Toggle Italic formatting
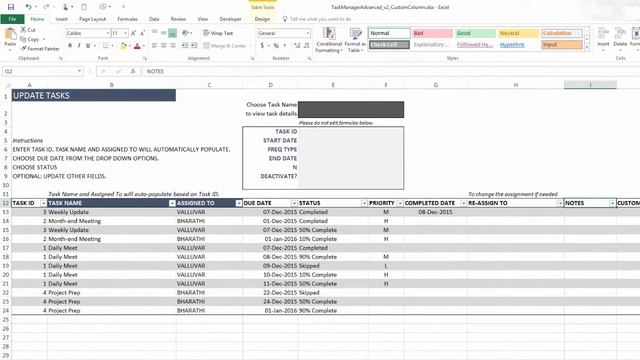640x360 pixels. click(79, 45)
